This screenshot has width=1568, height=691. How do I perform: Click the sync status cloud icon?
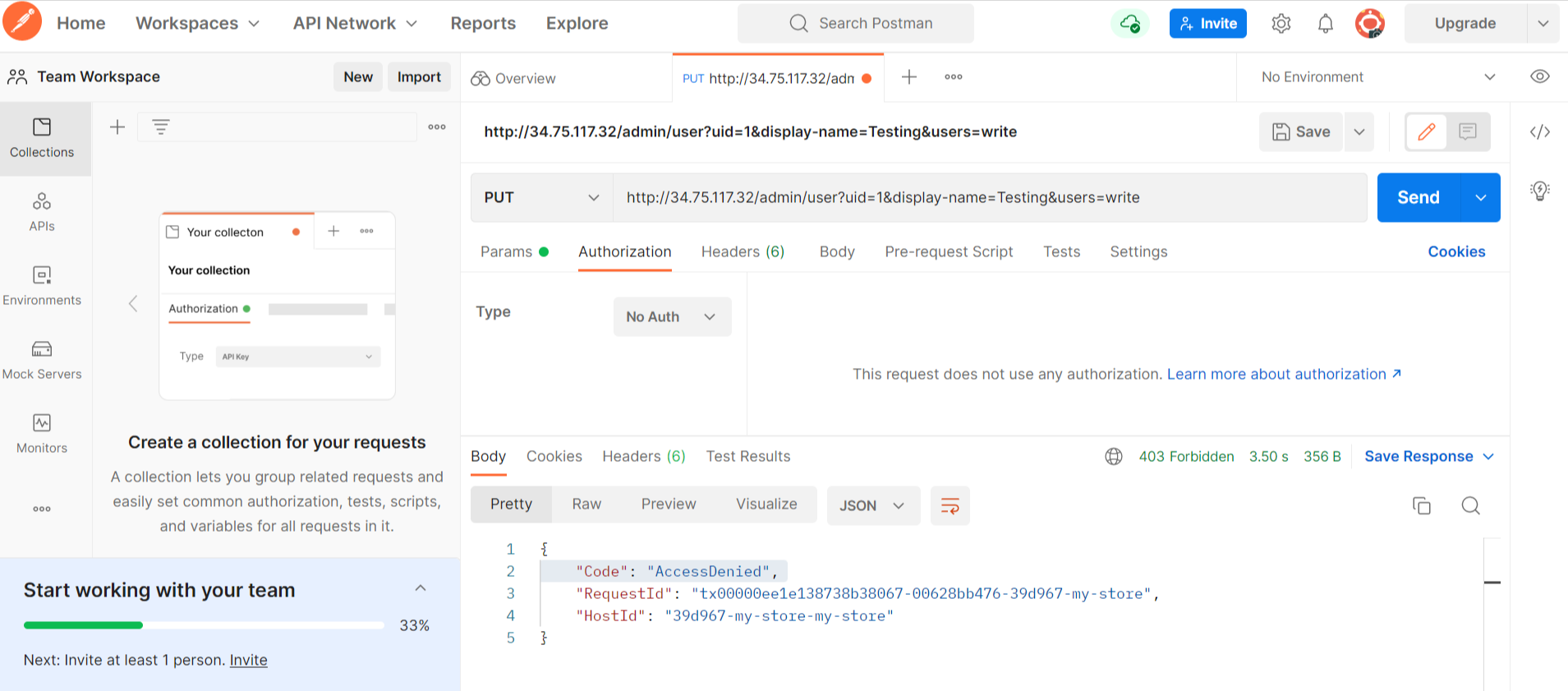click(x=1130, y=23)
